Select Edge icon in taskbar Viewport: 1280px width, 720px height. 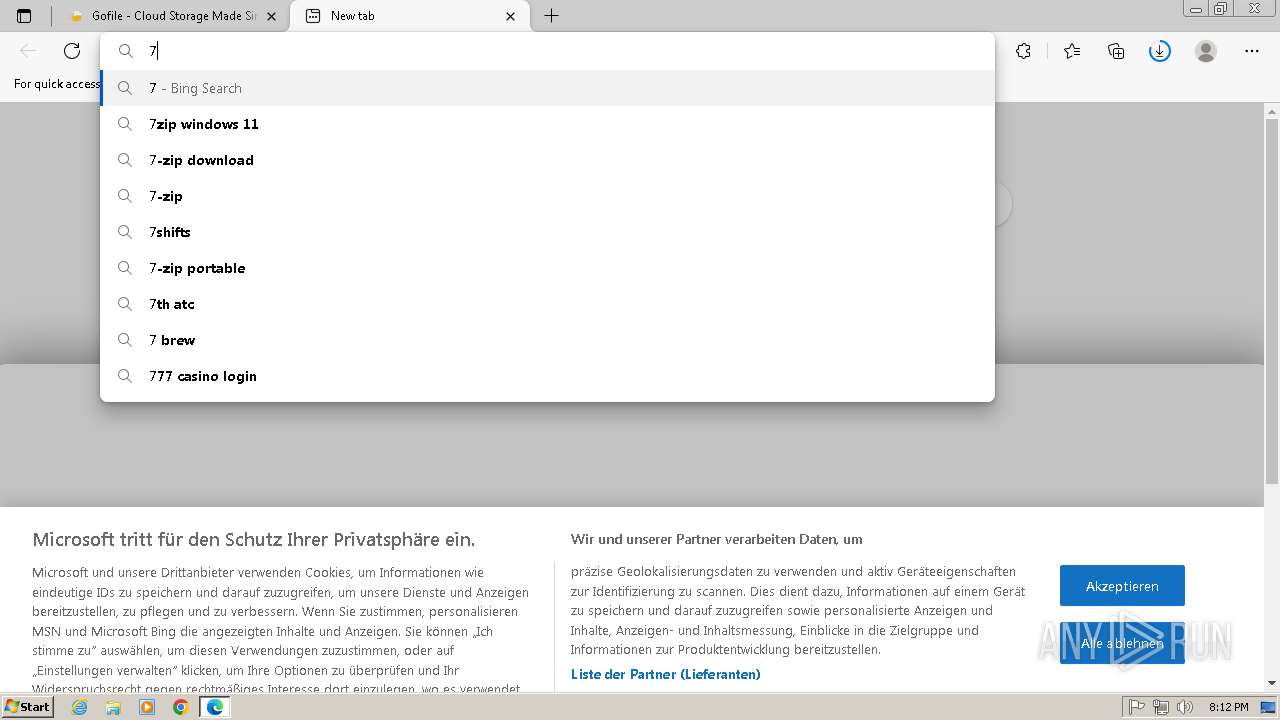214,707
